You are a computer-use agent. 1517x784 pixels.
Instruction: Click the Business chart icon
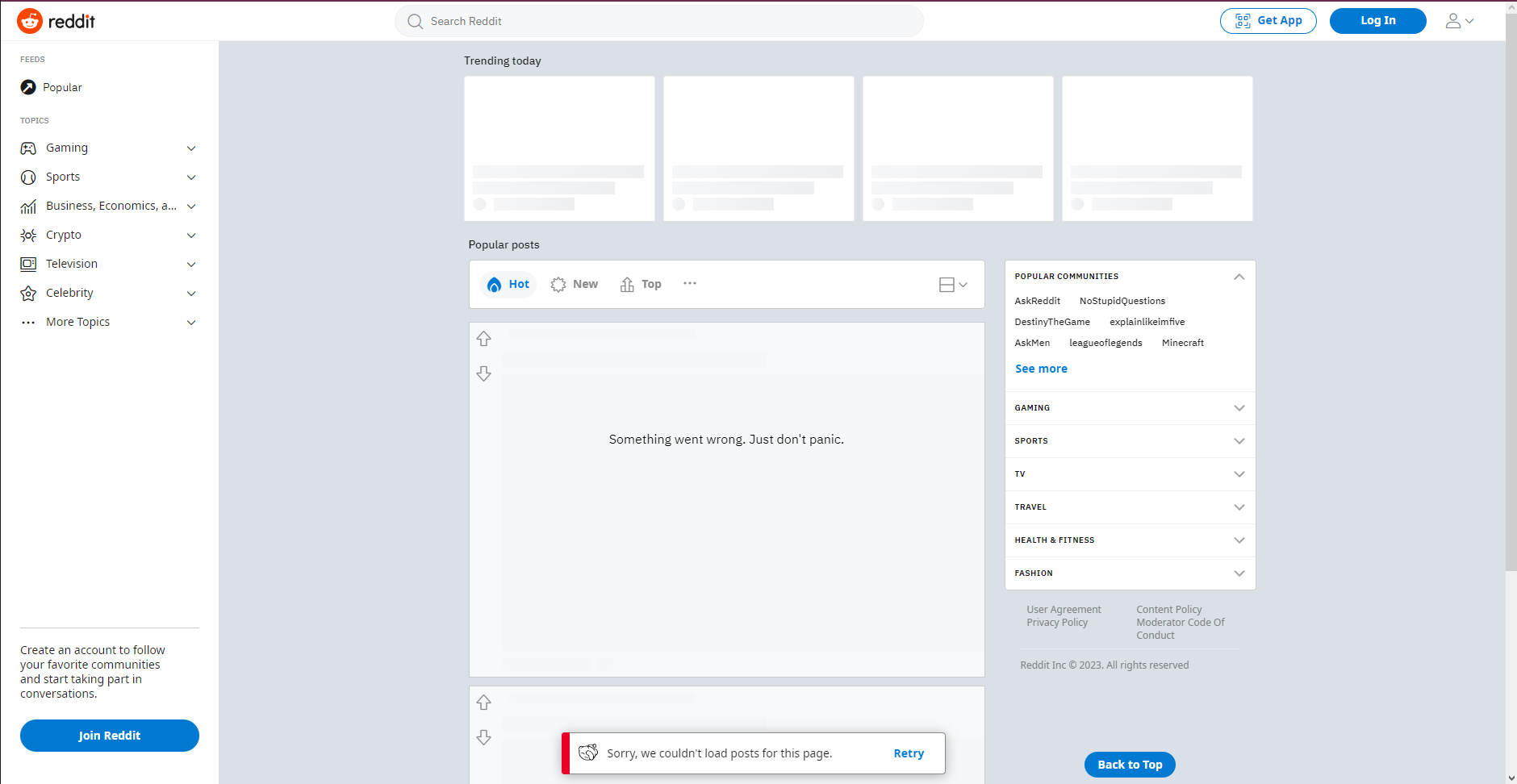coord(28,206)
